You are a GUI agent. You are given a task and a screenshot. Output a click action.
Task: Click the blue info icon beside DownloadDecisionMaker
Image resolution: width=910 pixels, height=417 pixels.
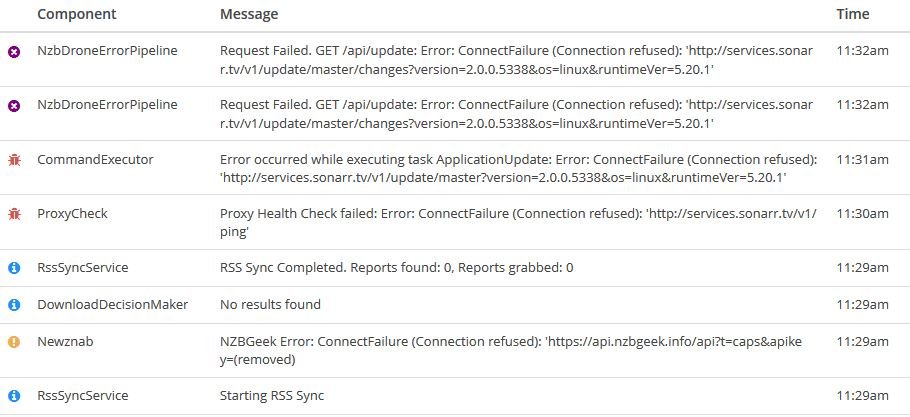tap(14, 304)
